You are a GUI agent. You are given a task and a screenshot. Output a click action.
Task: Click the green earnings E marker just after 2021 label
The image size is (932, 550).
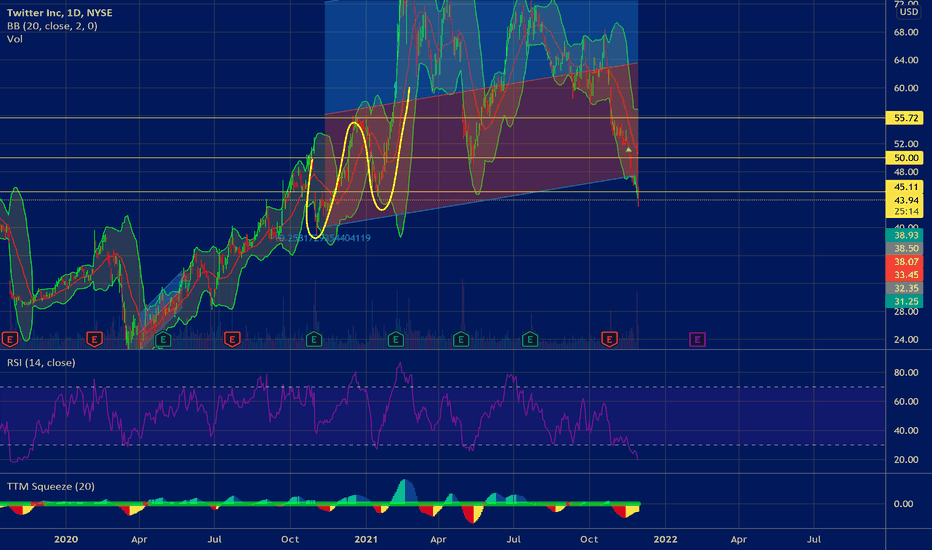click(395, 340)
